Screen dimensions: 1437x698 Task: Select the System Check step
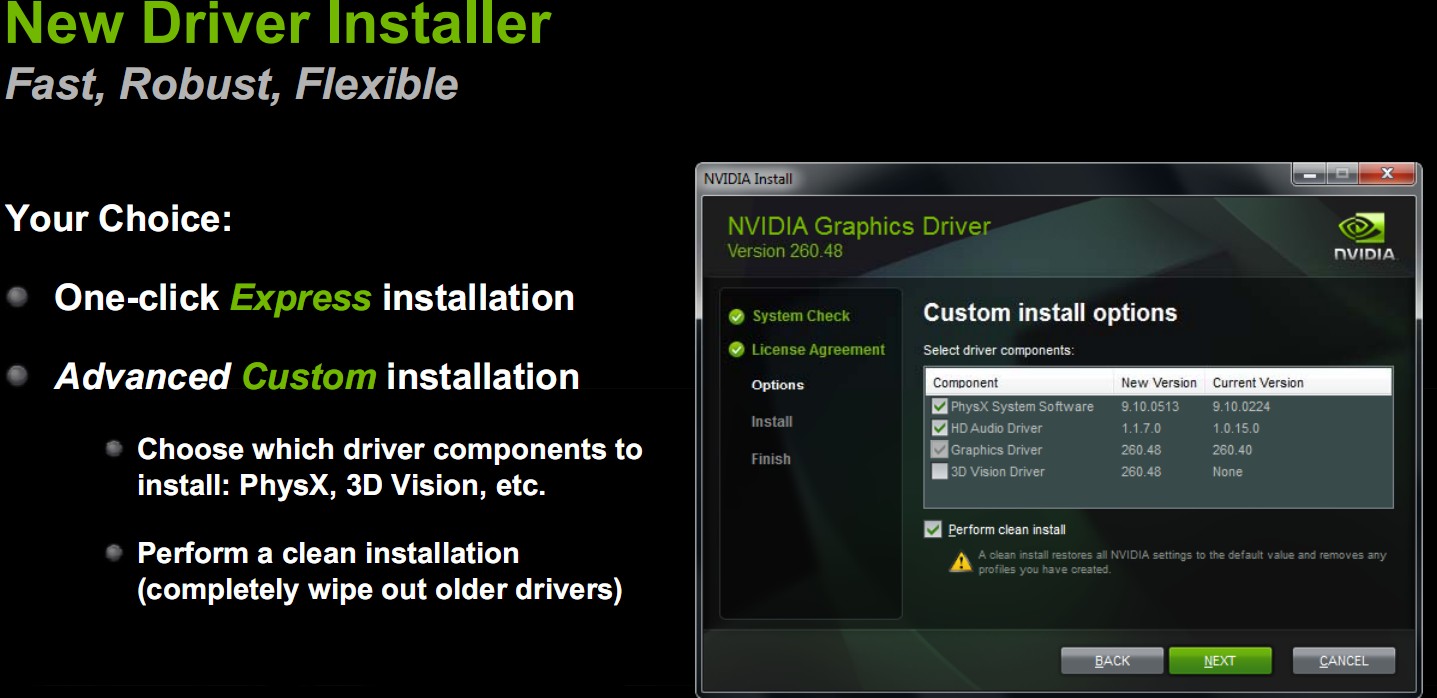pos(801,316)
